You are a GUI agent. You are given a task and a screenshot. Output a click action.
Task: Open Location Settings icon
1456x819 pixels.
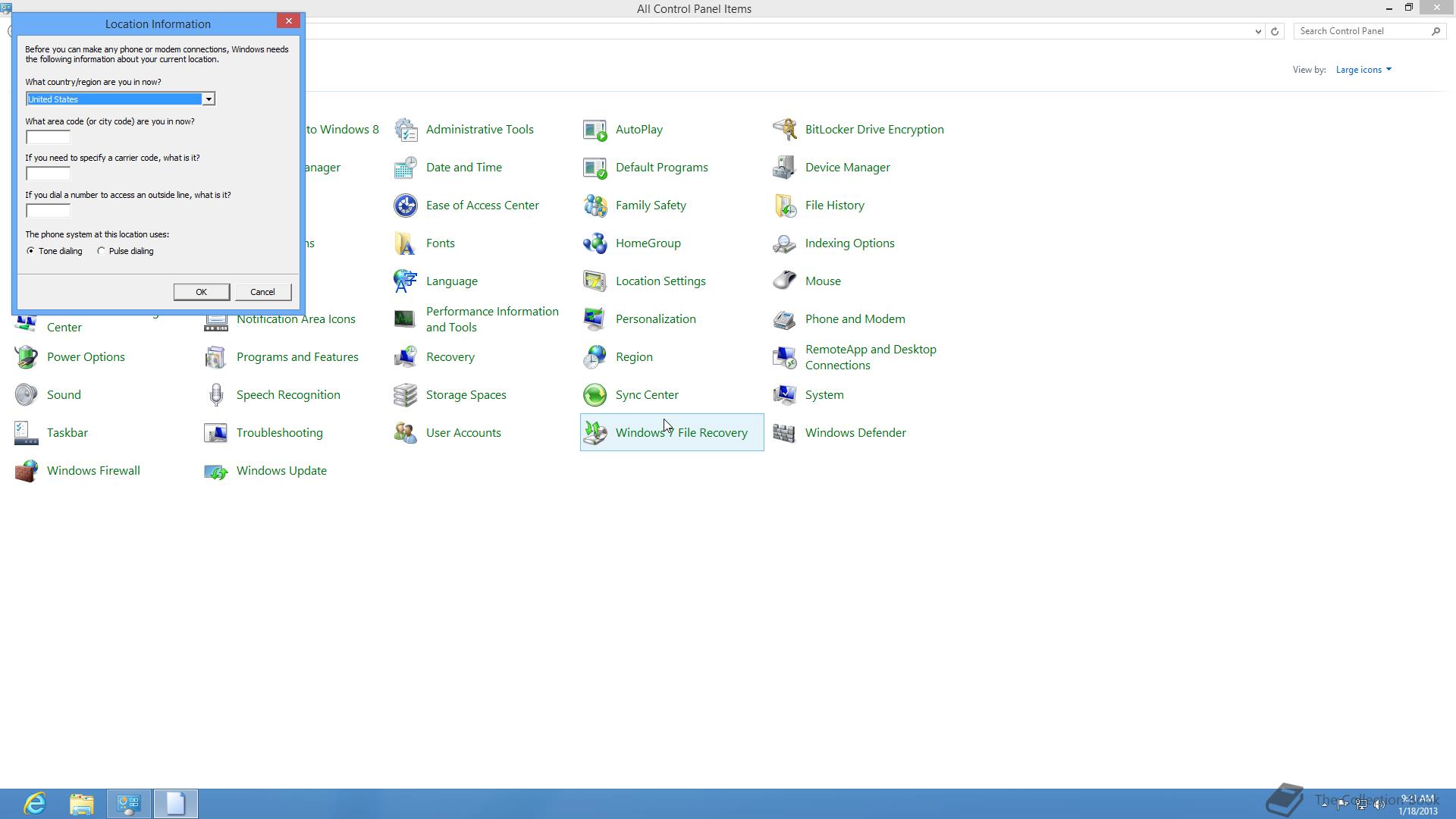click(595, 281)
